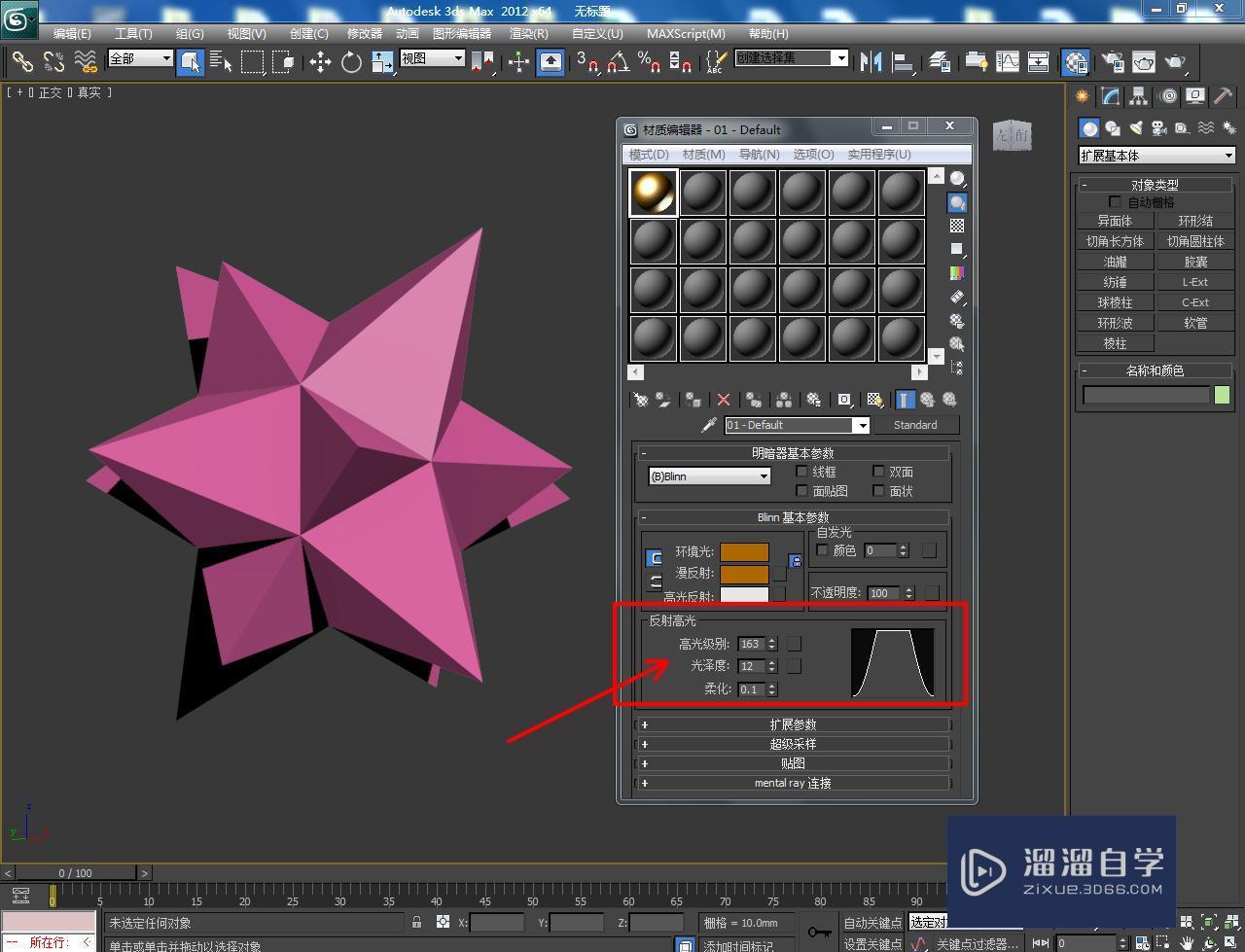Screen dimensions: 1245x952
Task: Choose the Select and Move tool
Action: [320, 62]
